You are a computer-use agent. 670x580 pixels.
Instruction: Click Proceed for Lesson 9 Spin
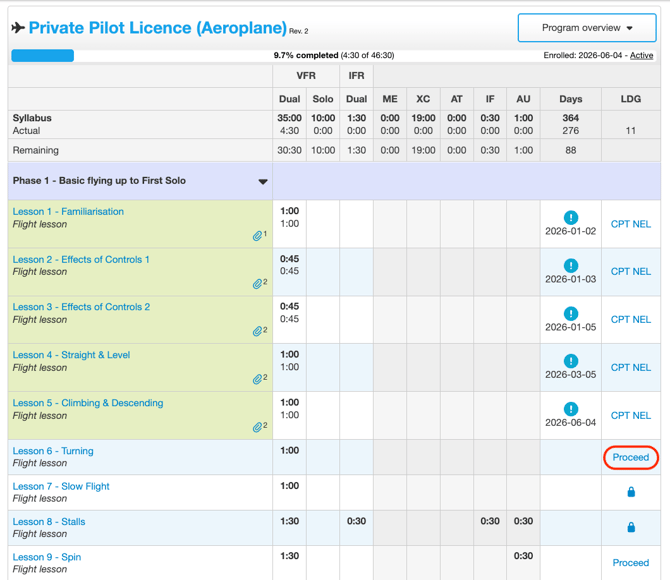(x=631, y=562)
